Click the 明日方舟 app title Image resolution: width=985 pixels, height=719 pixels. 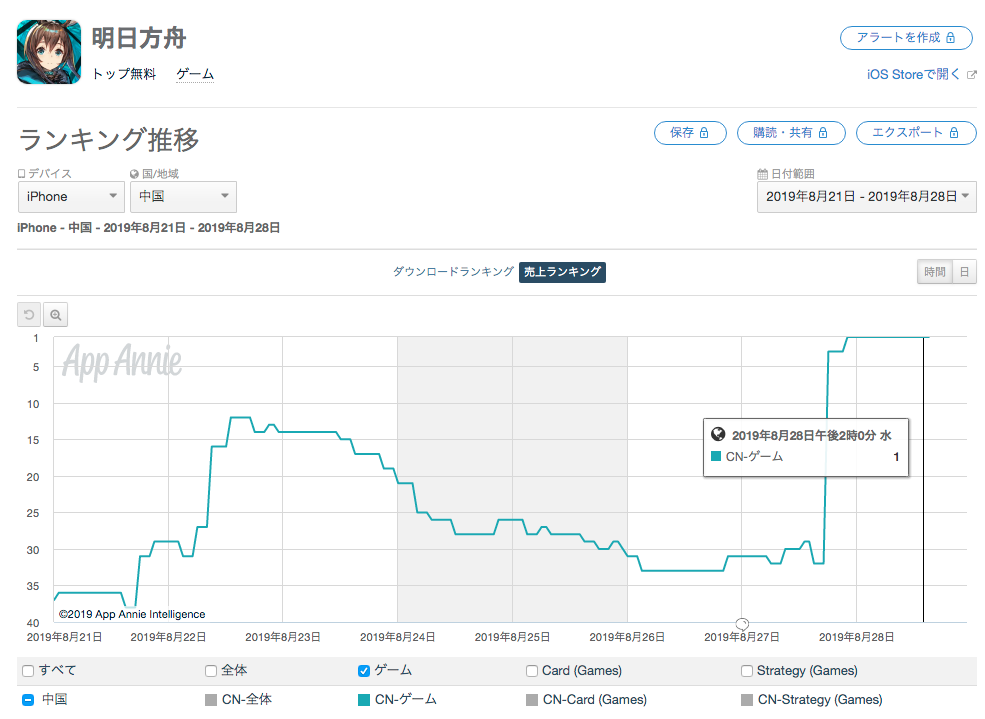pyautogui.click(x=139, y=38)
